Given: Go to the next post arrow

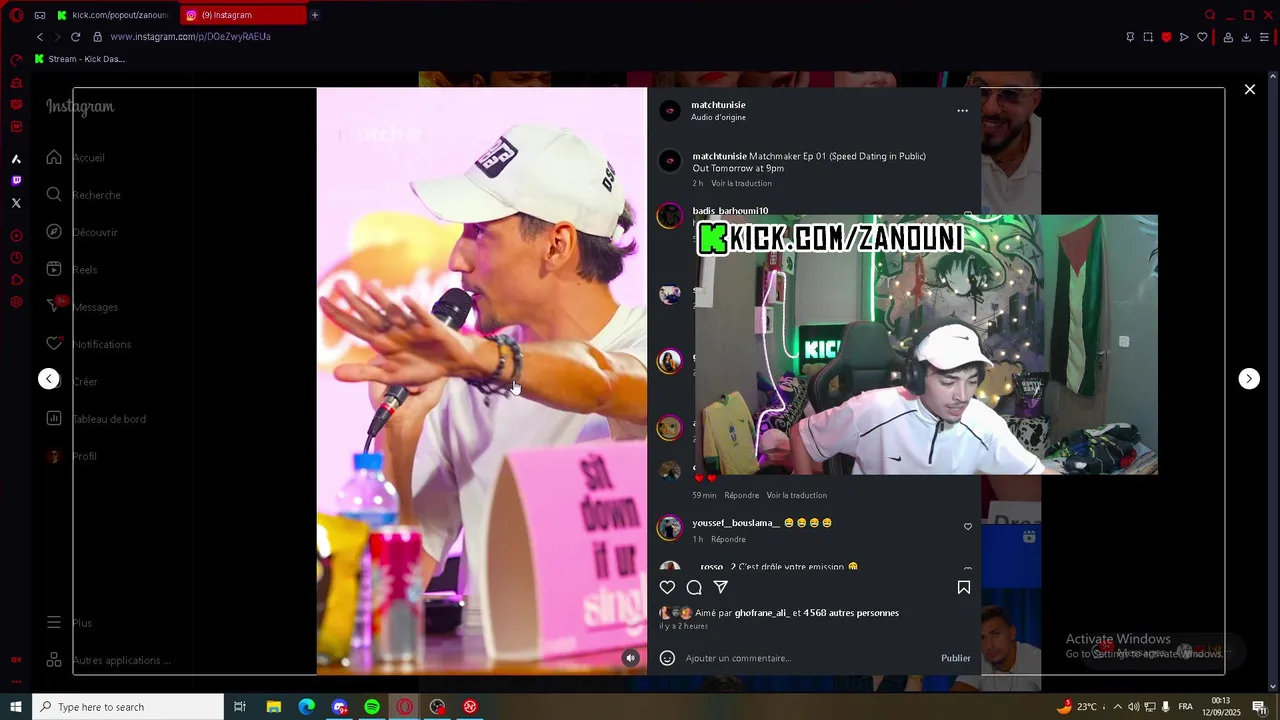Looking at the screenshot, I should pyautogui.click(x=1249, y=379).
